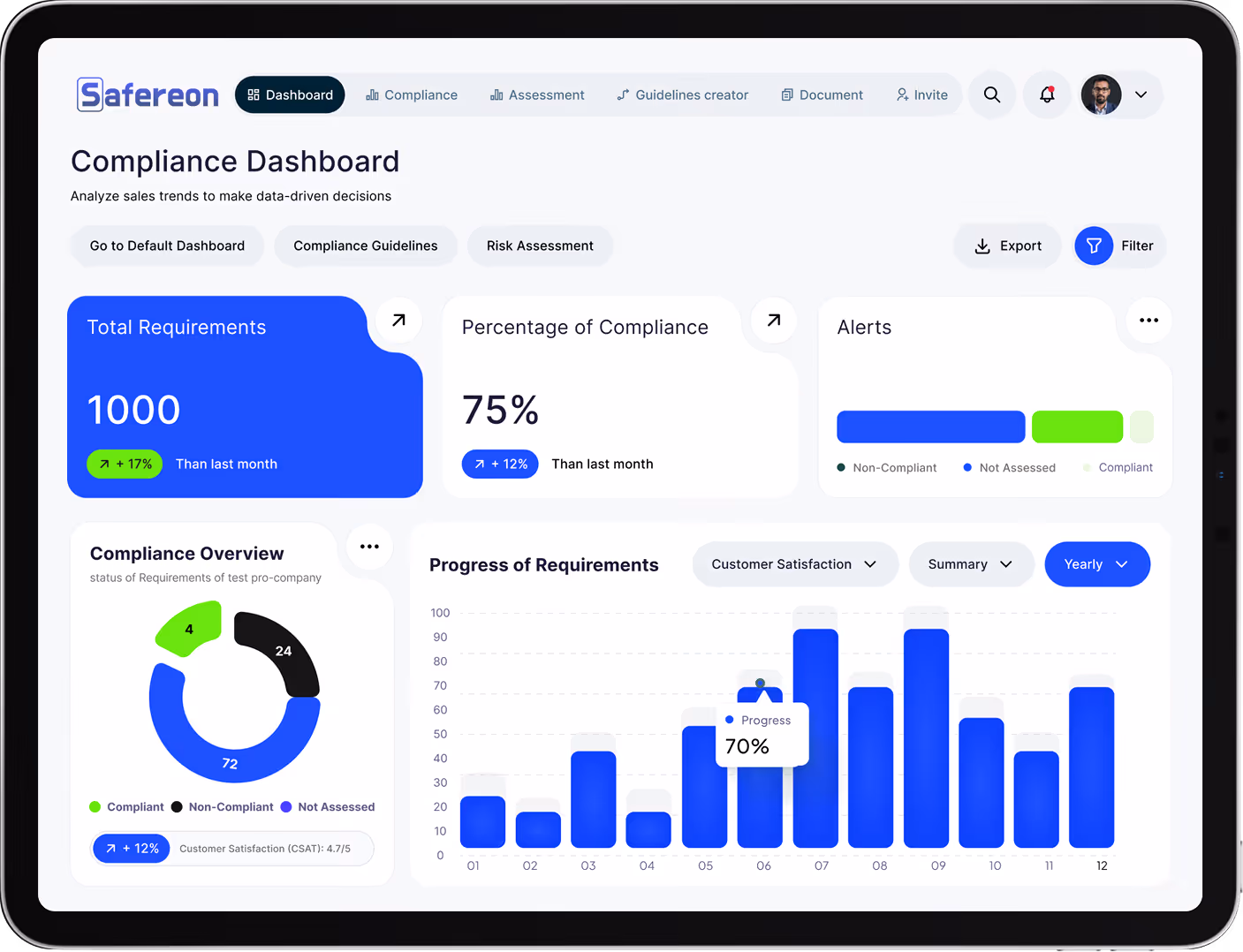
Task: Click the blue Non-Compliant alerts bar
Action: [931, 427]
